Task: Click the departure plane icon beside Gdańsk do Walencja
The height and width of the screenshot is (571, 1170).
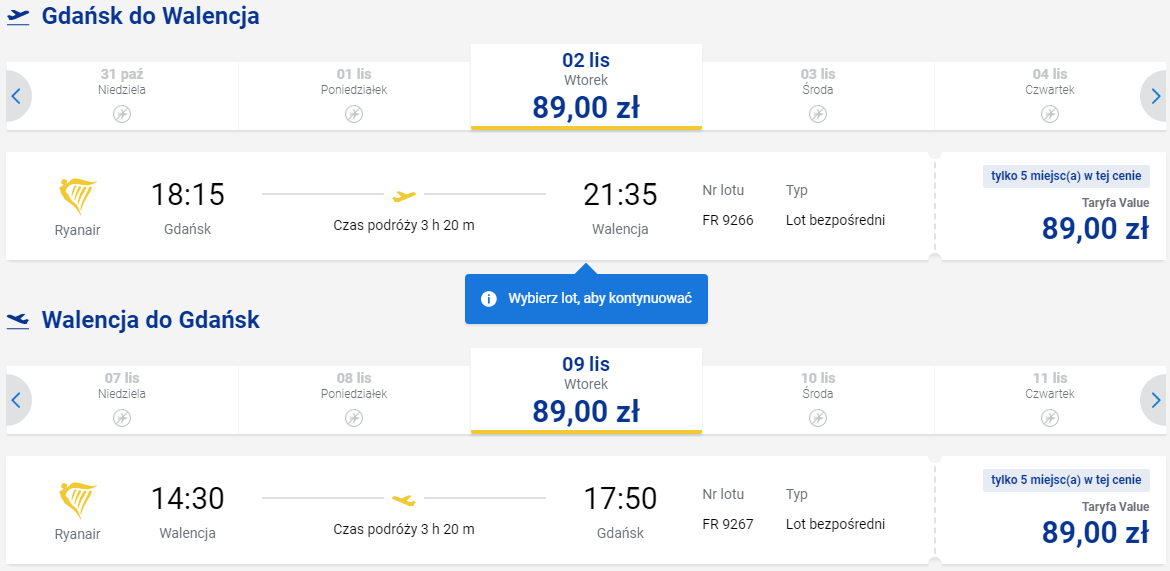Action: [x=18, y=17]
